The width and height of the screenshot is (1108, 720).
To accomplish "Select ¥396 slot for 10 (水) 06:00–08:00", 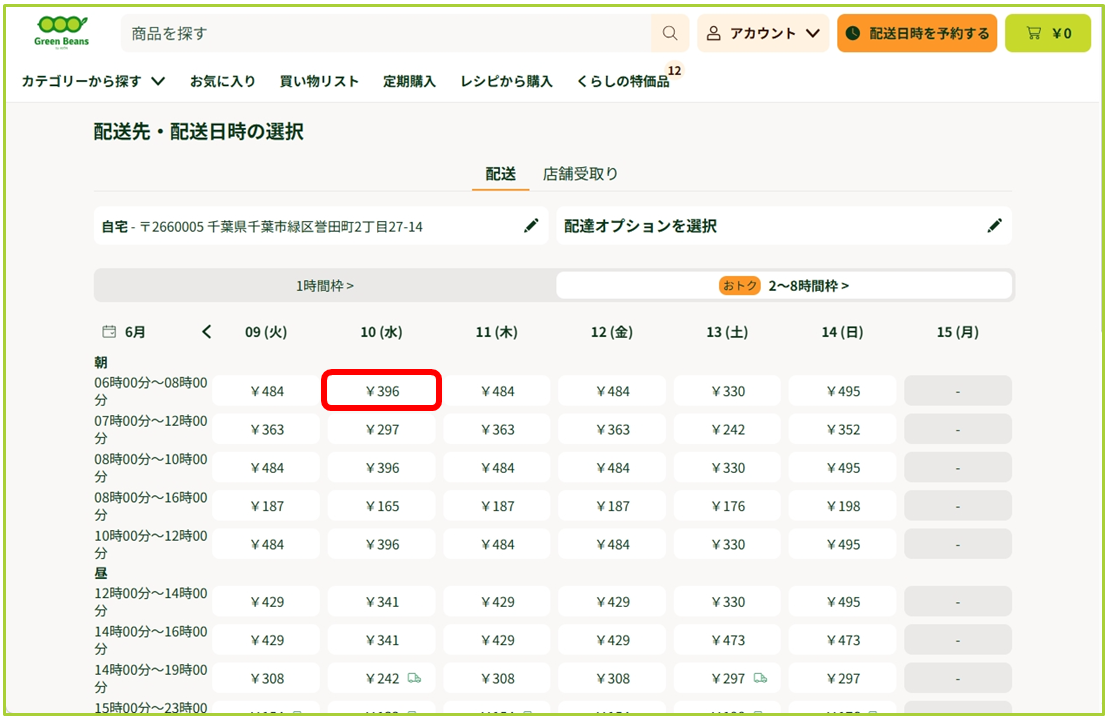I will [382, 391].
